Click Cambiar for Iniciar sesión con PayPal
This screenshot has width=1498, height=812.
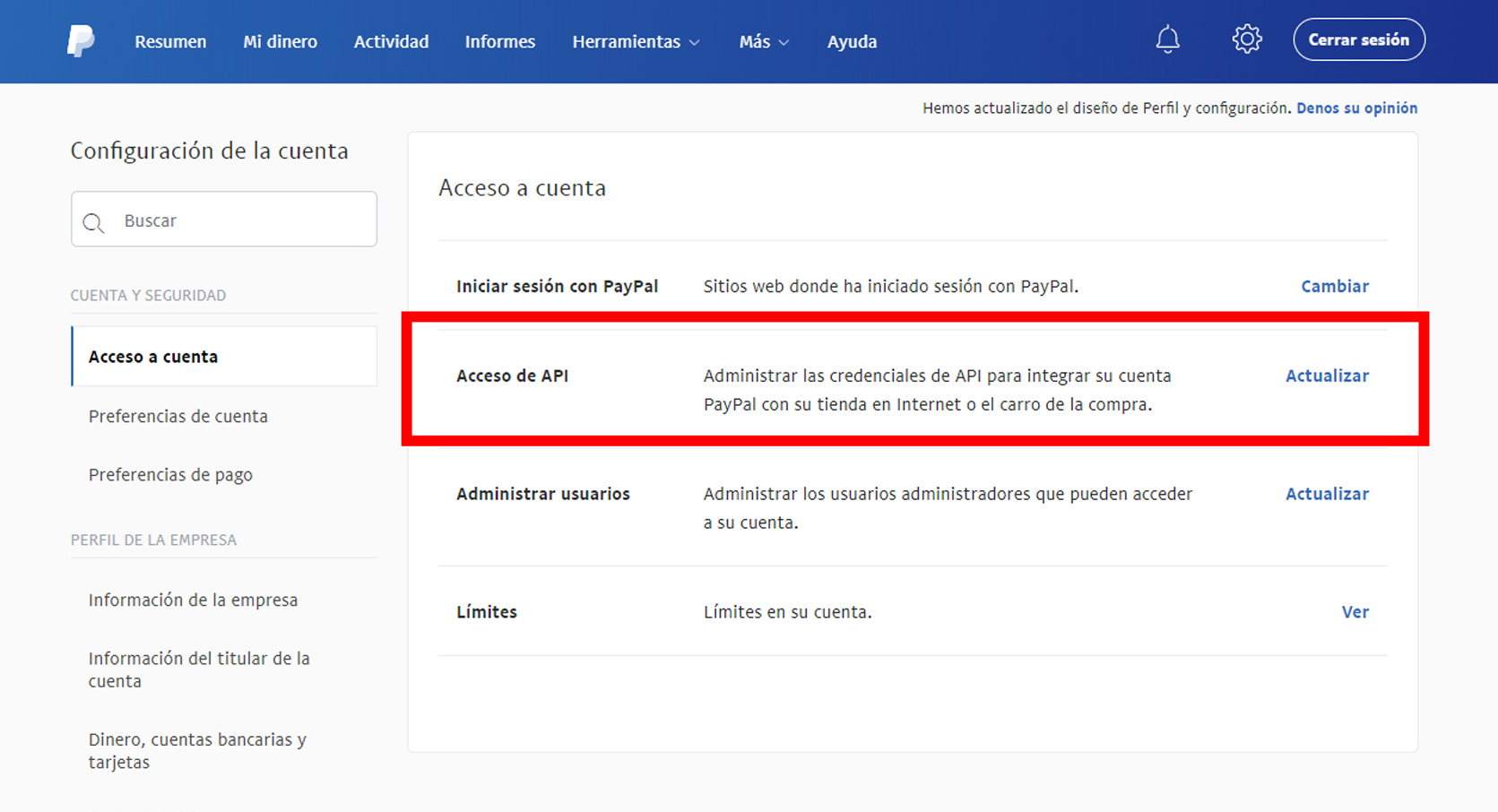coord(1335,286)
